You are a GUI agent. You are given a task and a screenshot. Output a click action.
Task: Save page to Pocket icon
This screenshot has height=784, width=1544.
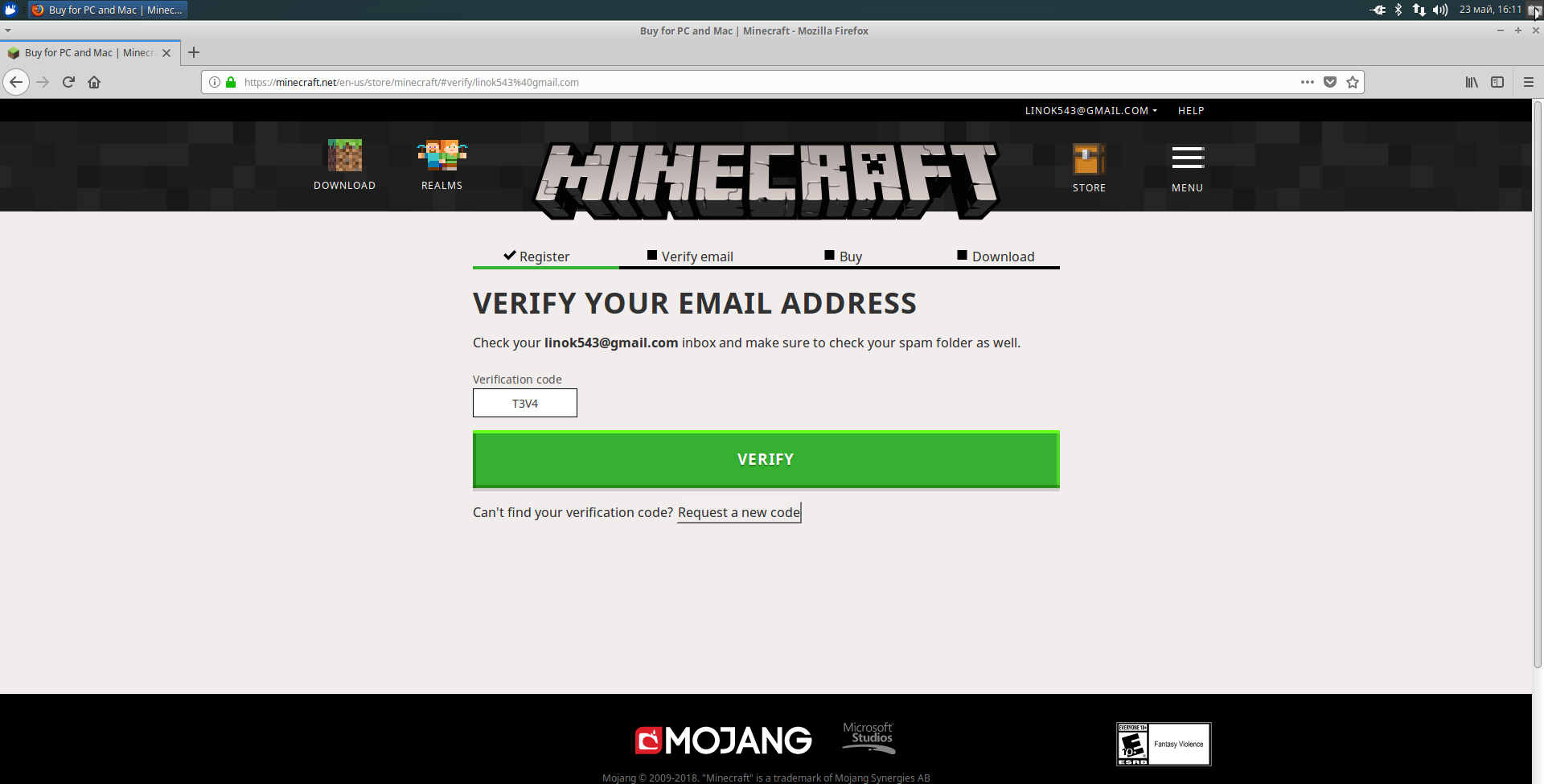point(1330,82)
